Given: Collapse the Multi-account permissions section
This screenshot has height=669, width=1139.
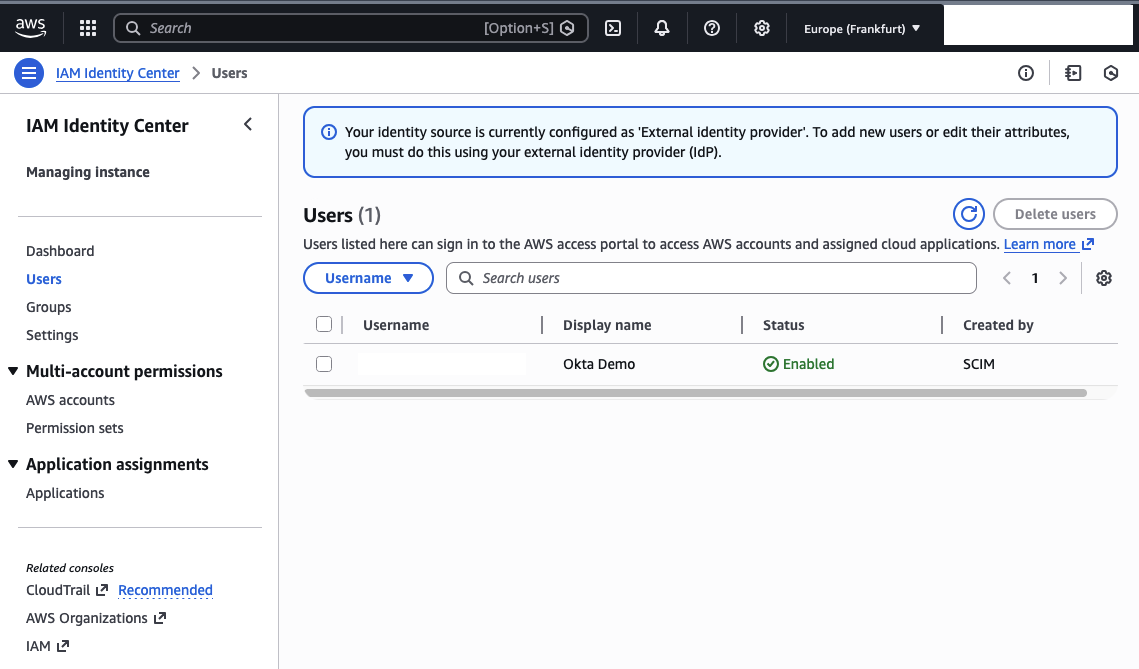Looking at the screenshot, I should 12,370.
